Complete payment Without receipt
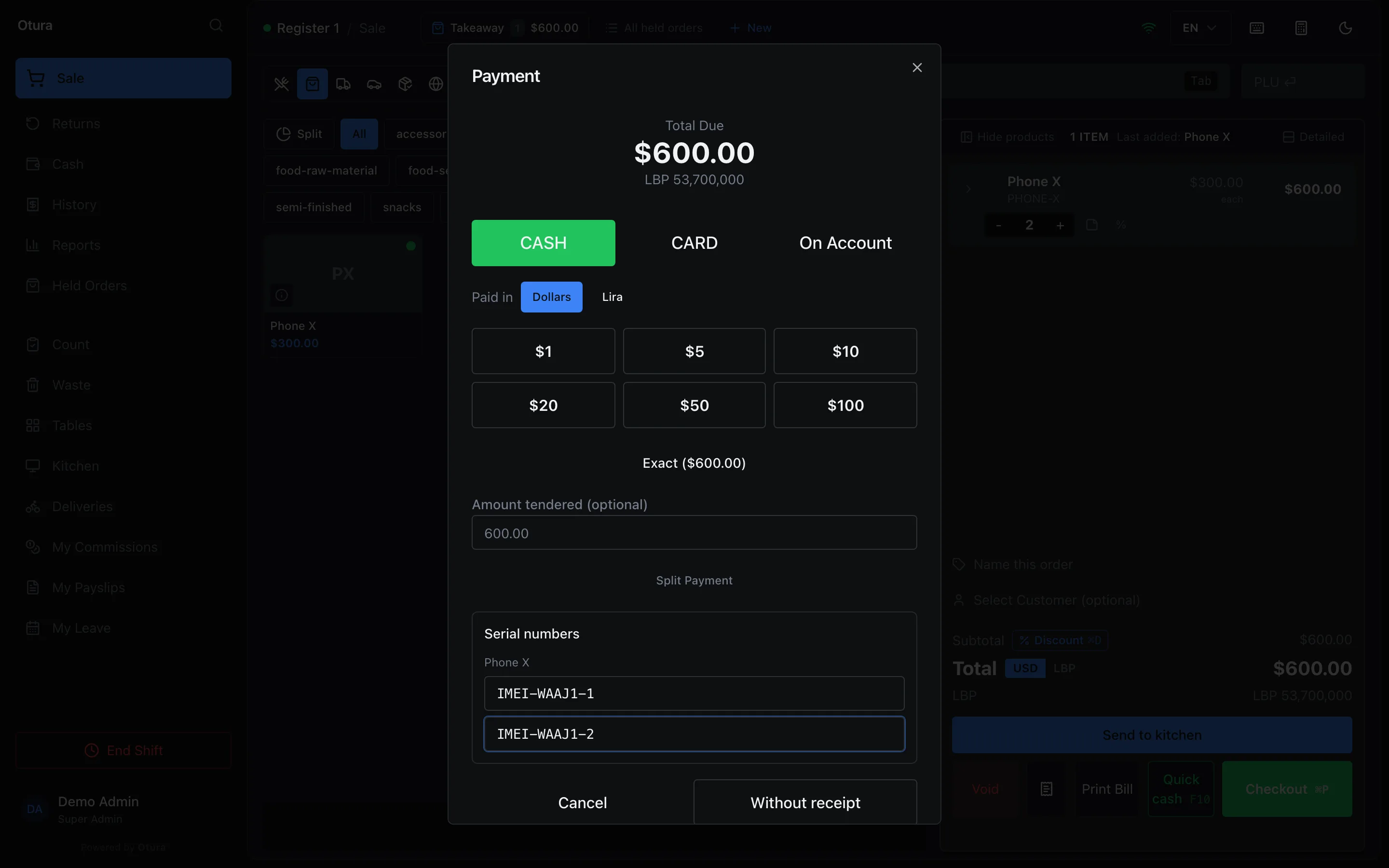 tap(804, 802)
